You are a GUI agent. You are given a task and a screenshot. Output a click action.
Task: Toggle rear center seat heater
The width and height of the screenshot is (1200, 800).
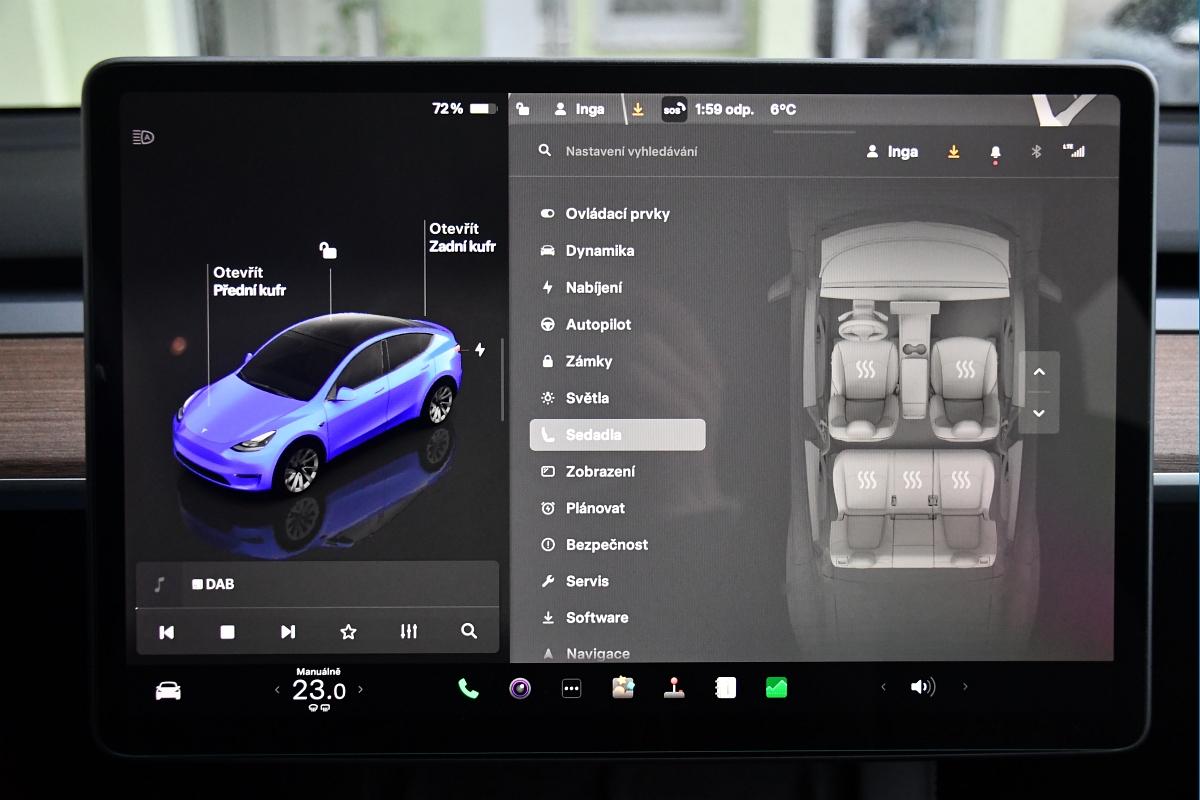912,481
